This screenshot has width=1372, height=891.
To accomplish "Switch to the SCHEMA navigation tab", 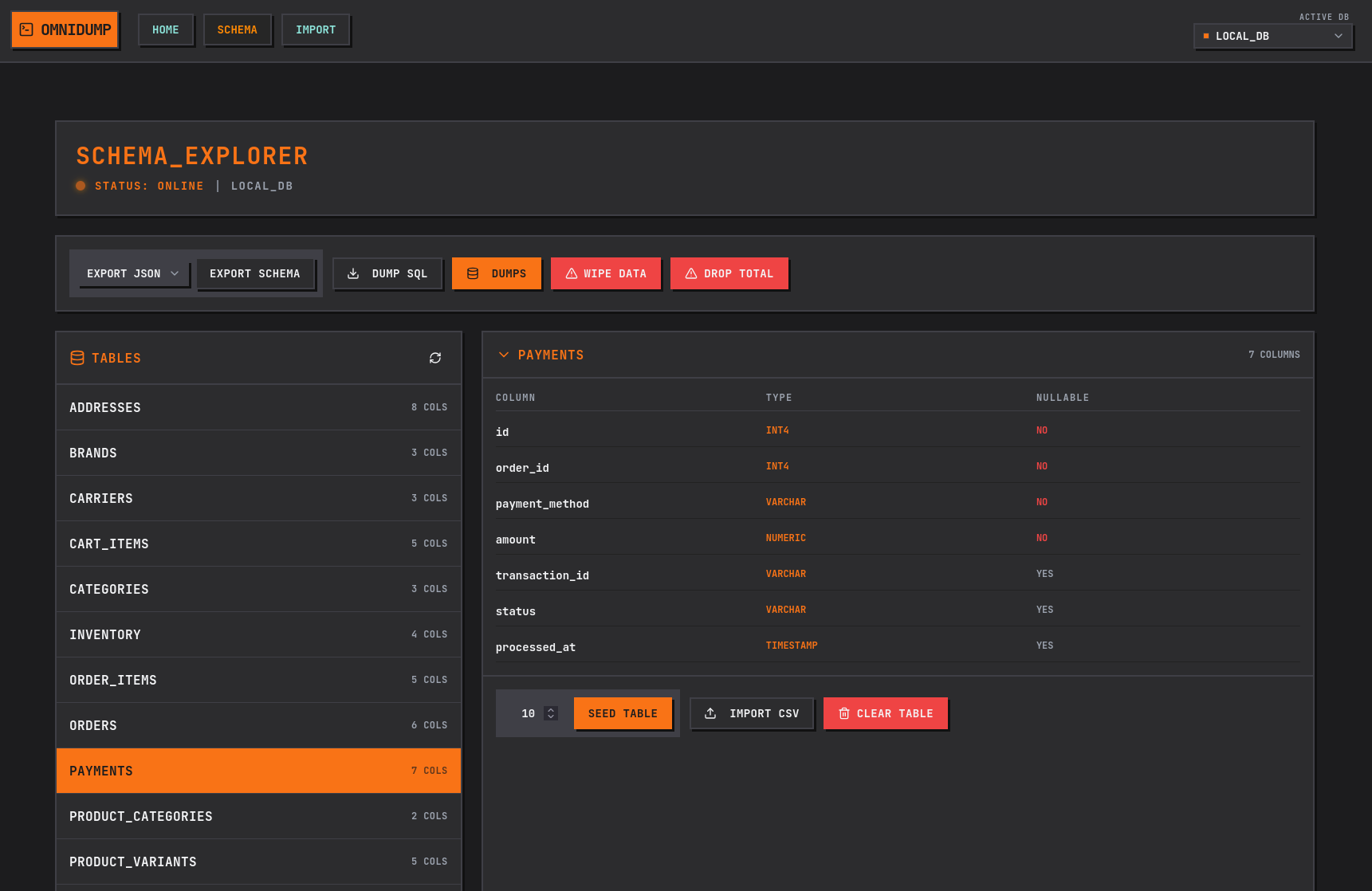I will (x=238, y=29).
